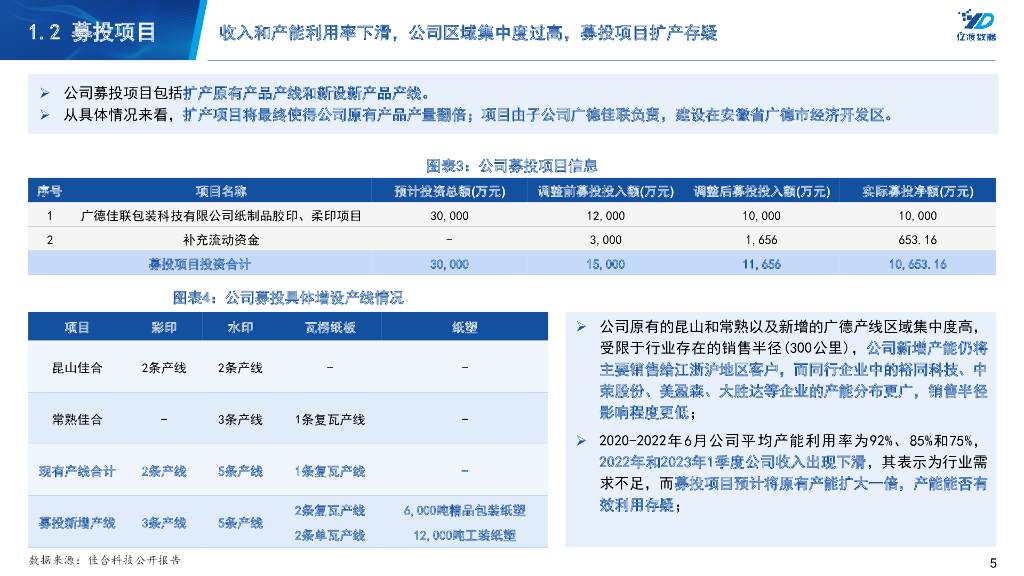
Task: Click the '调整前募投投入额(万元)' column header
Action: click(x=605, y=191)
